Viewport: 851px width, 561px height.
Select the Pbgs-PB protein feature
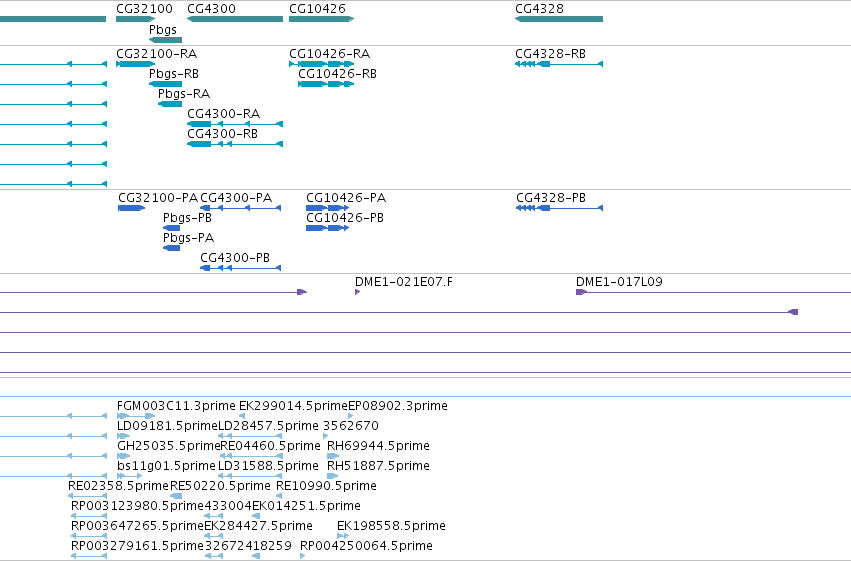point(172,228)
